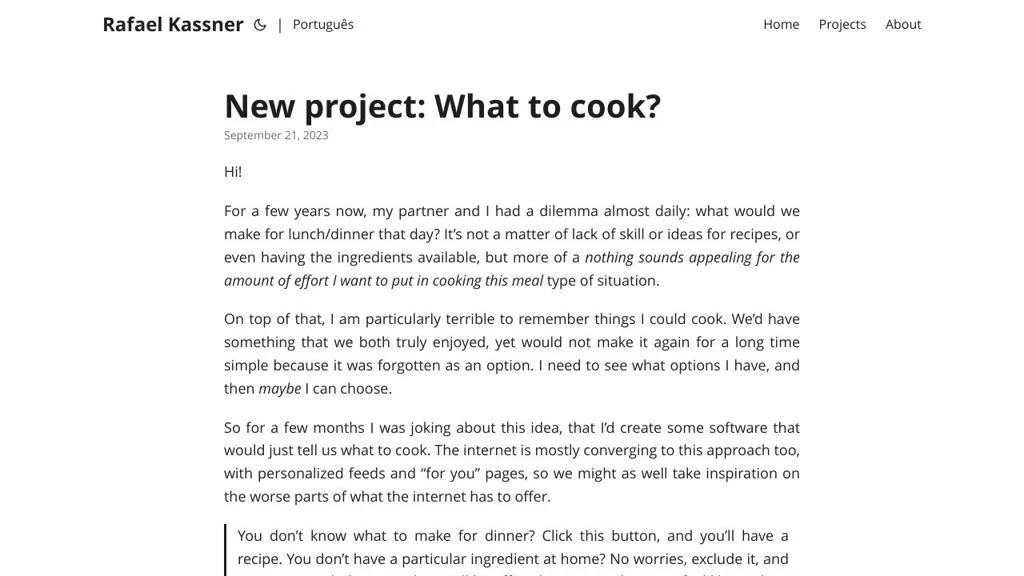This screenshot has width=1024, height=576.
Task: Go to the Projects page
Action: (842, 24)
